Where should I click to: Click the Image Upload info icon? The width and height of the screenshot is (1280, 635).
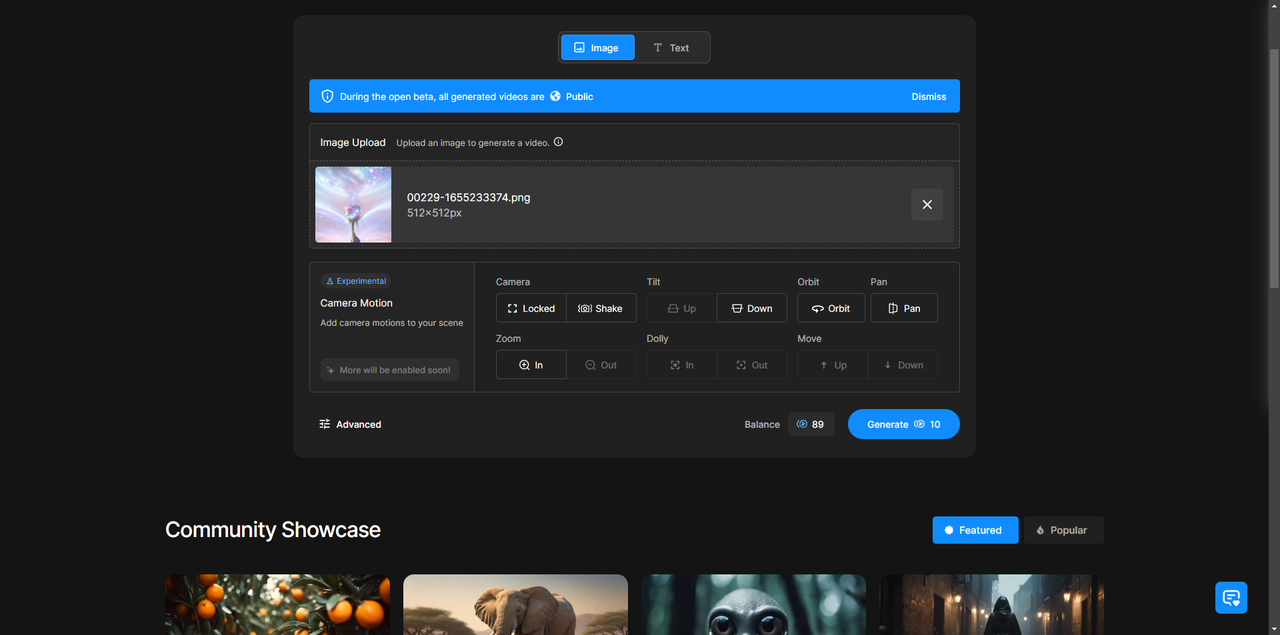coord(558,142)
